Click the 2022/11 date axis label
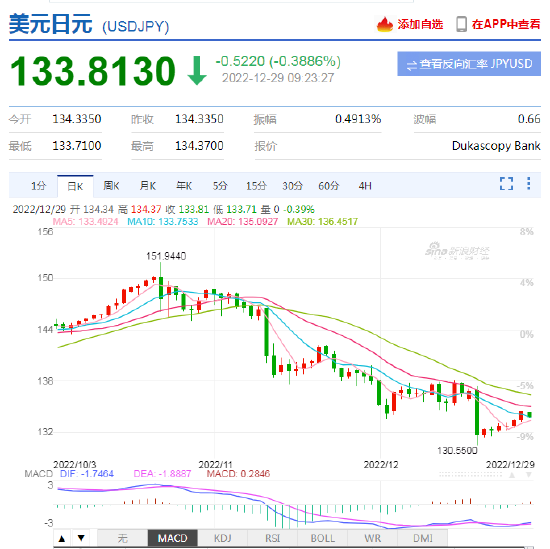This screenshot has height=549, width=550. click(215, 465)
